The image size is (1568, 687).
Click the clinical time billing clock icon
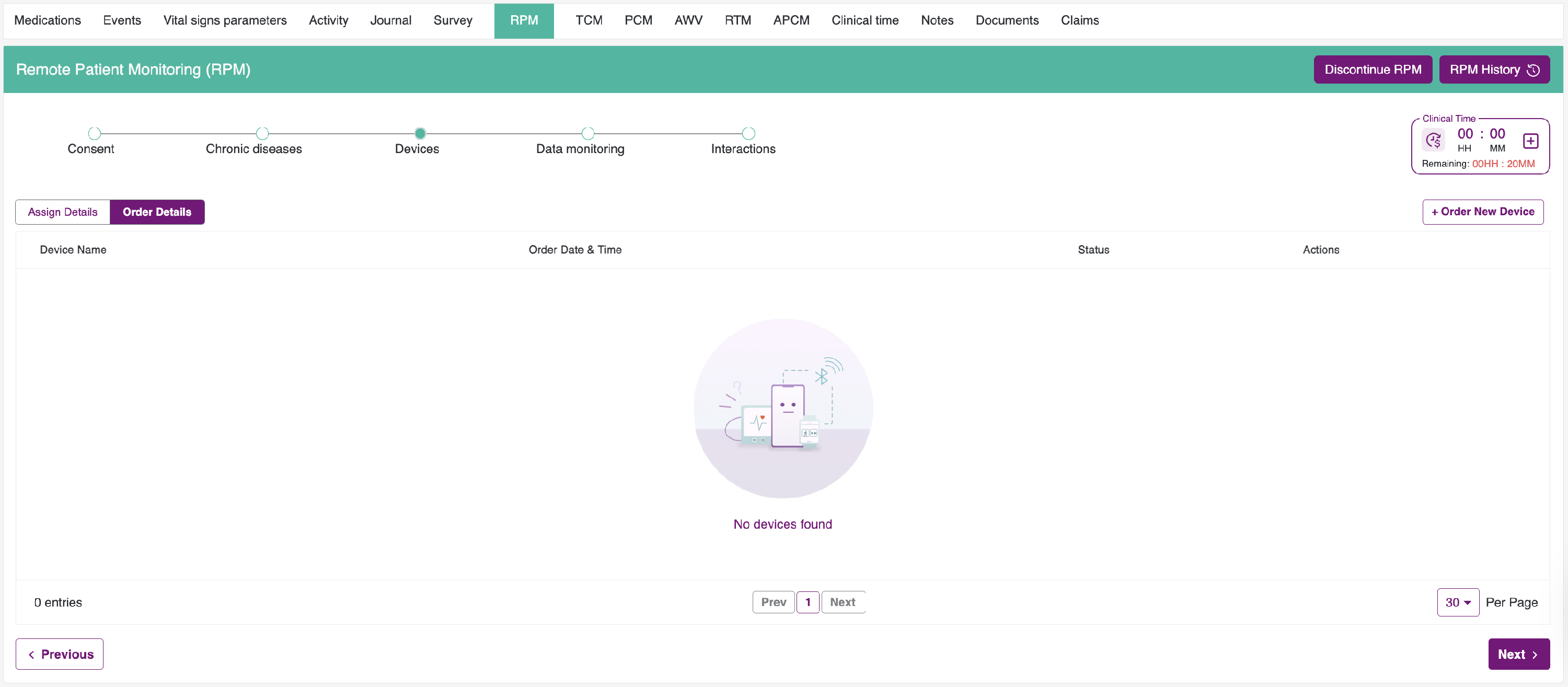1434,141
